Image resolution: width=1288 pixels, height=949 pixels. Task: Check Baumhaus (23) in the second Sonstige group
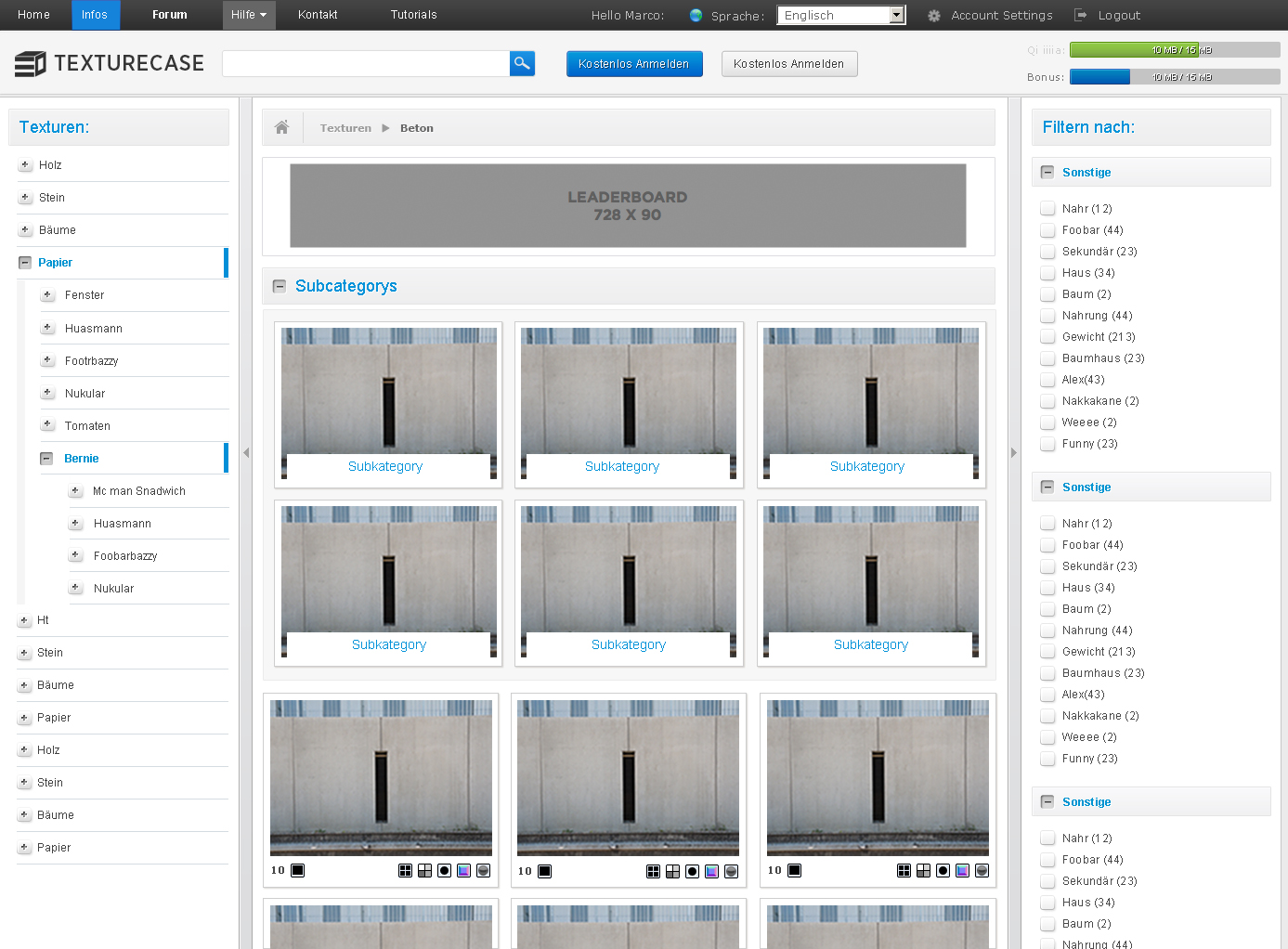(1047, 673)
